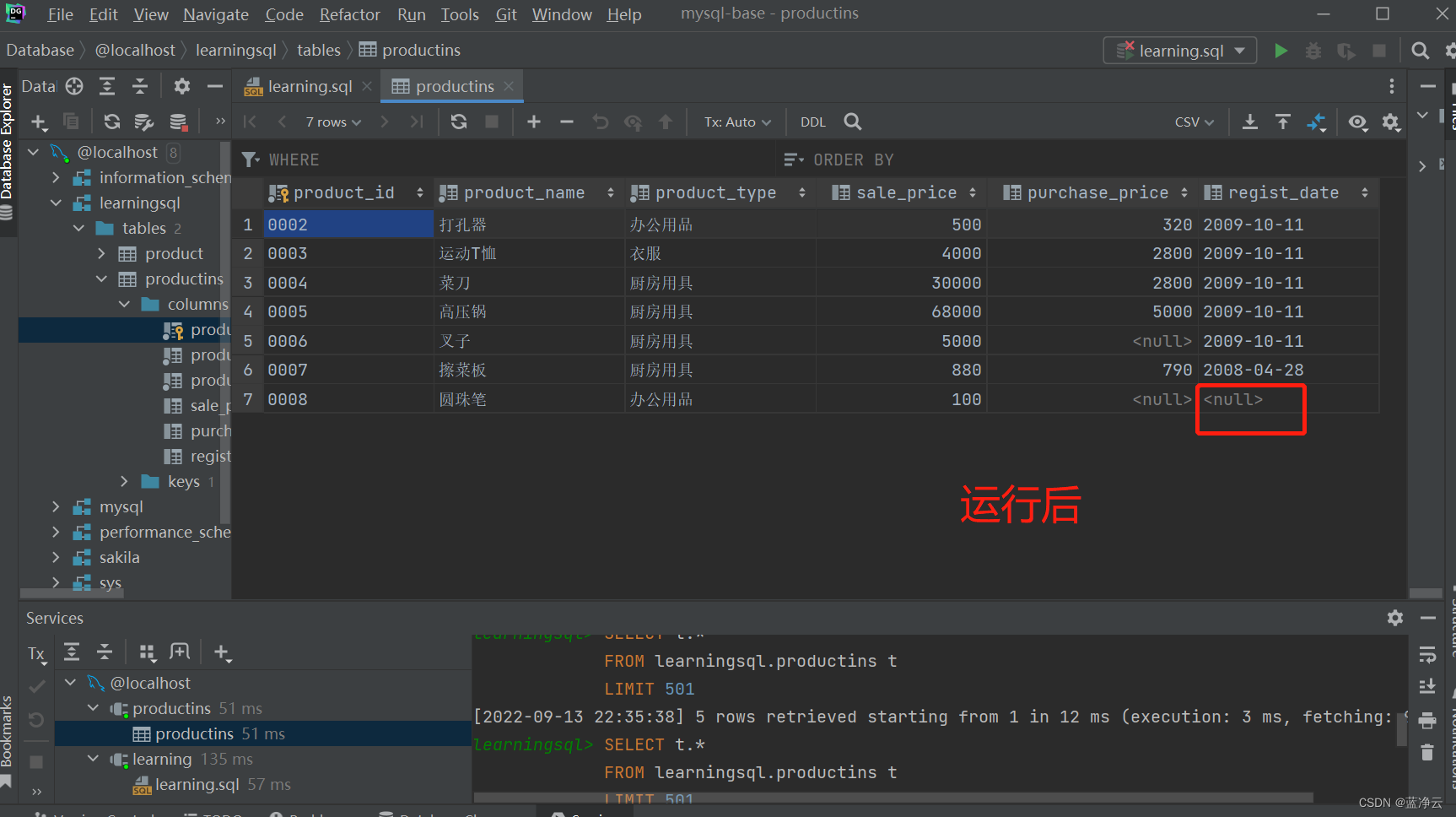Expand the keys folder node

click(124, 481)
